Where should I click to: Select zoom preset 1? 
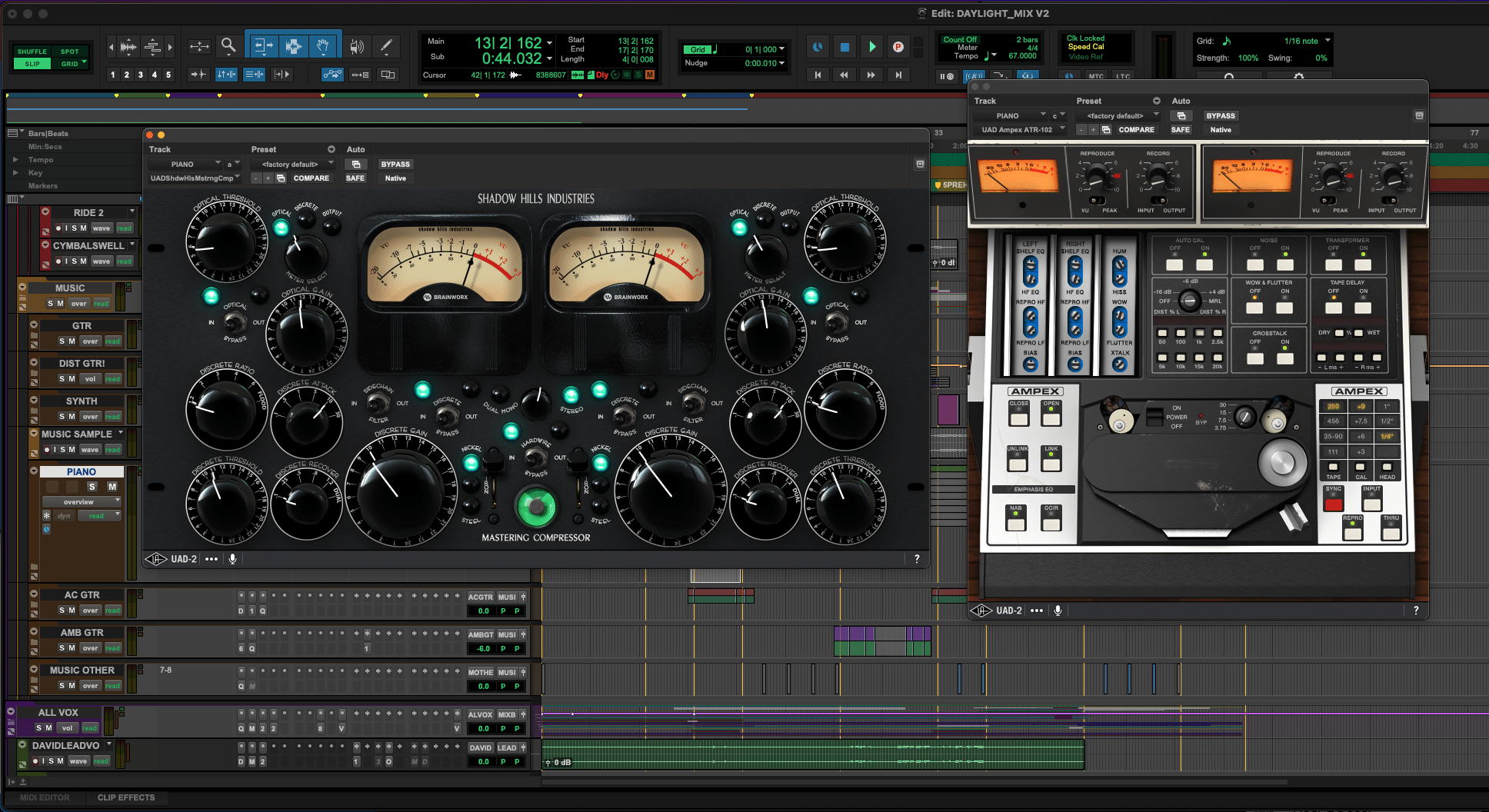point(113,75)
